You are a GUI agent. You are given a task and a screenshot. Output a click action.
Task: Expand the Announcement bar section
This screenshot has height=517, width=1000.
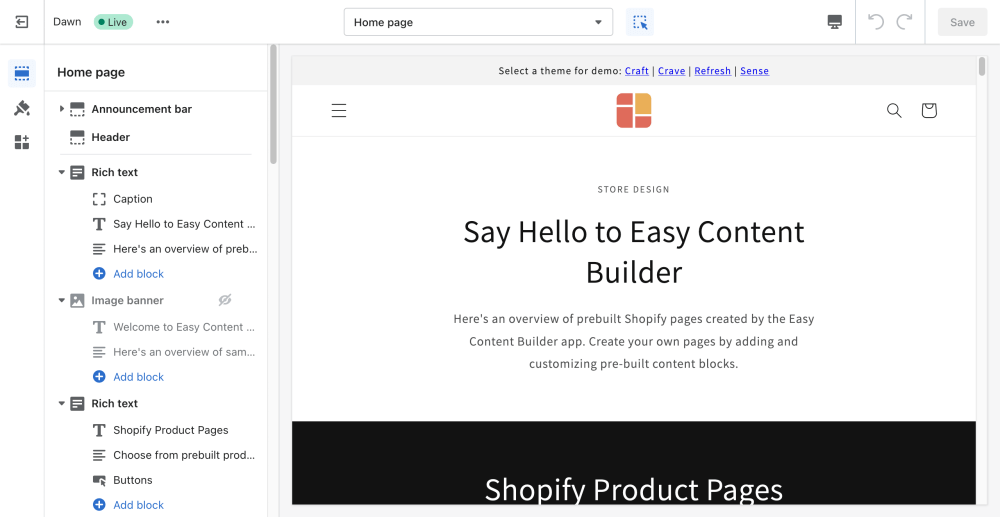coord(61,109)
